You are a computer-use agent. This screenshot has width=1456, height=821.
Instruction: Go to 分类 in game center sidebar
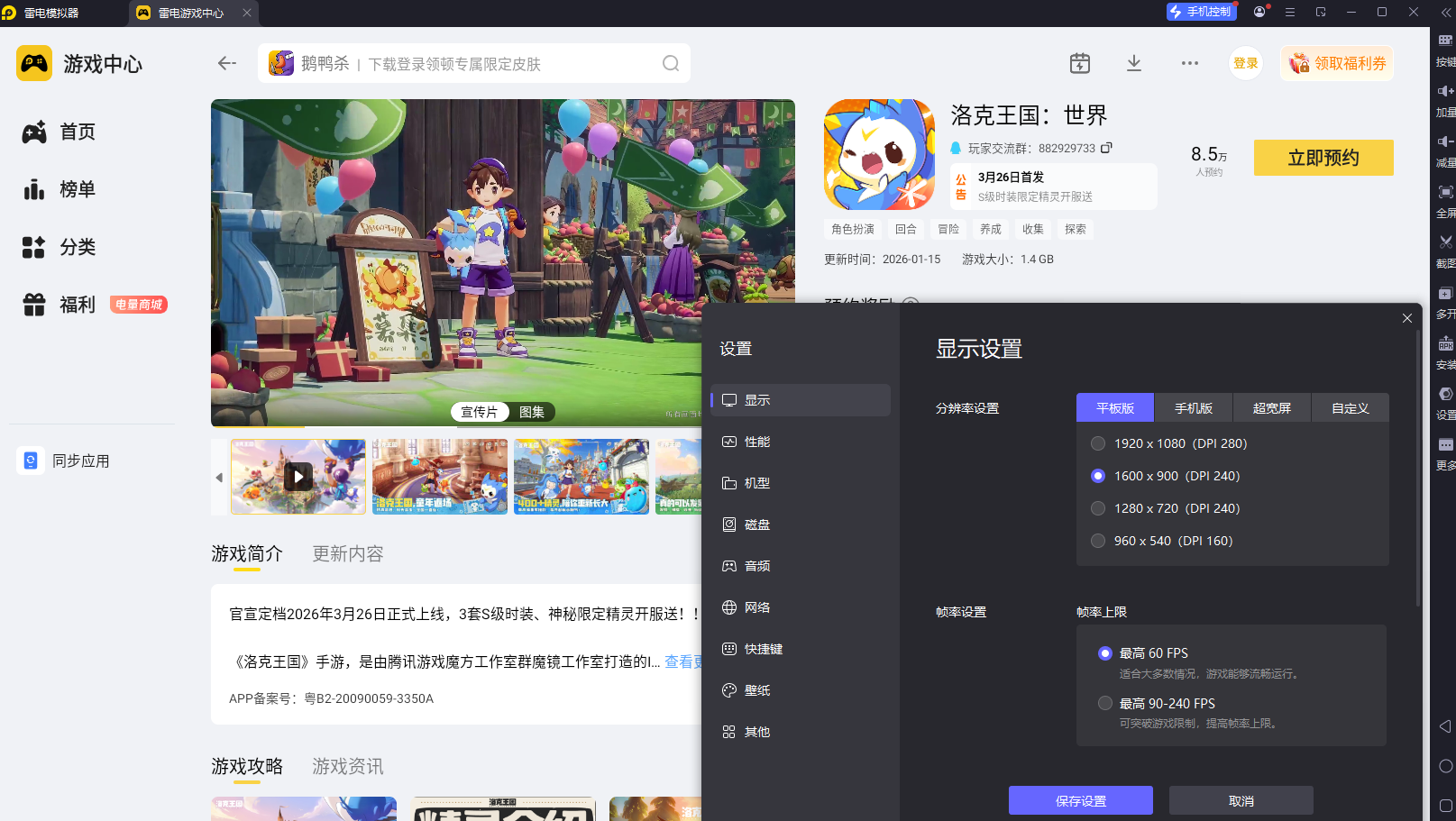pos(60,247)
